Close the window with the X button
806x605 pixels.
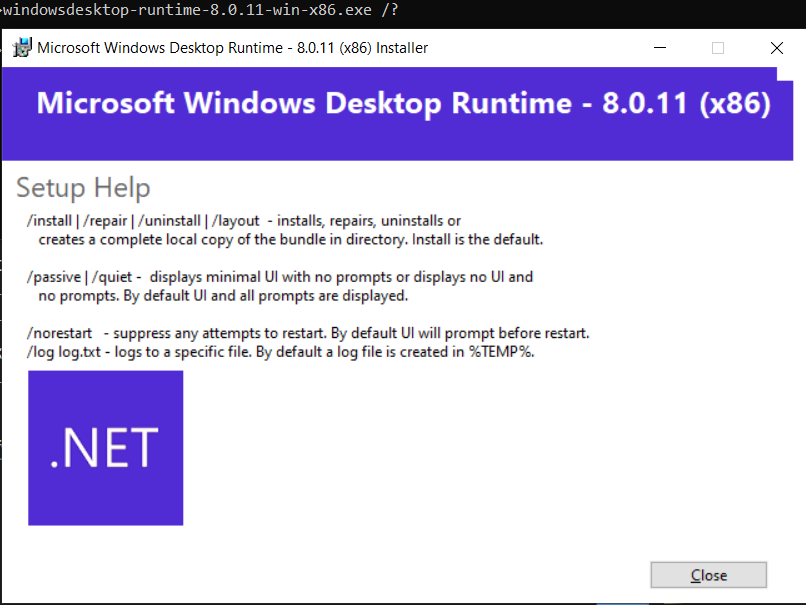point(777,48)
